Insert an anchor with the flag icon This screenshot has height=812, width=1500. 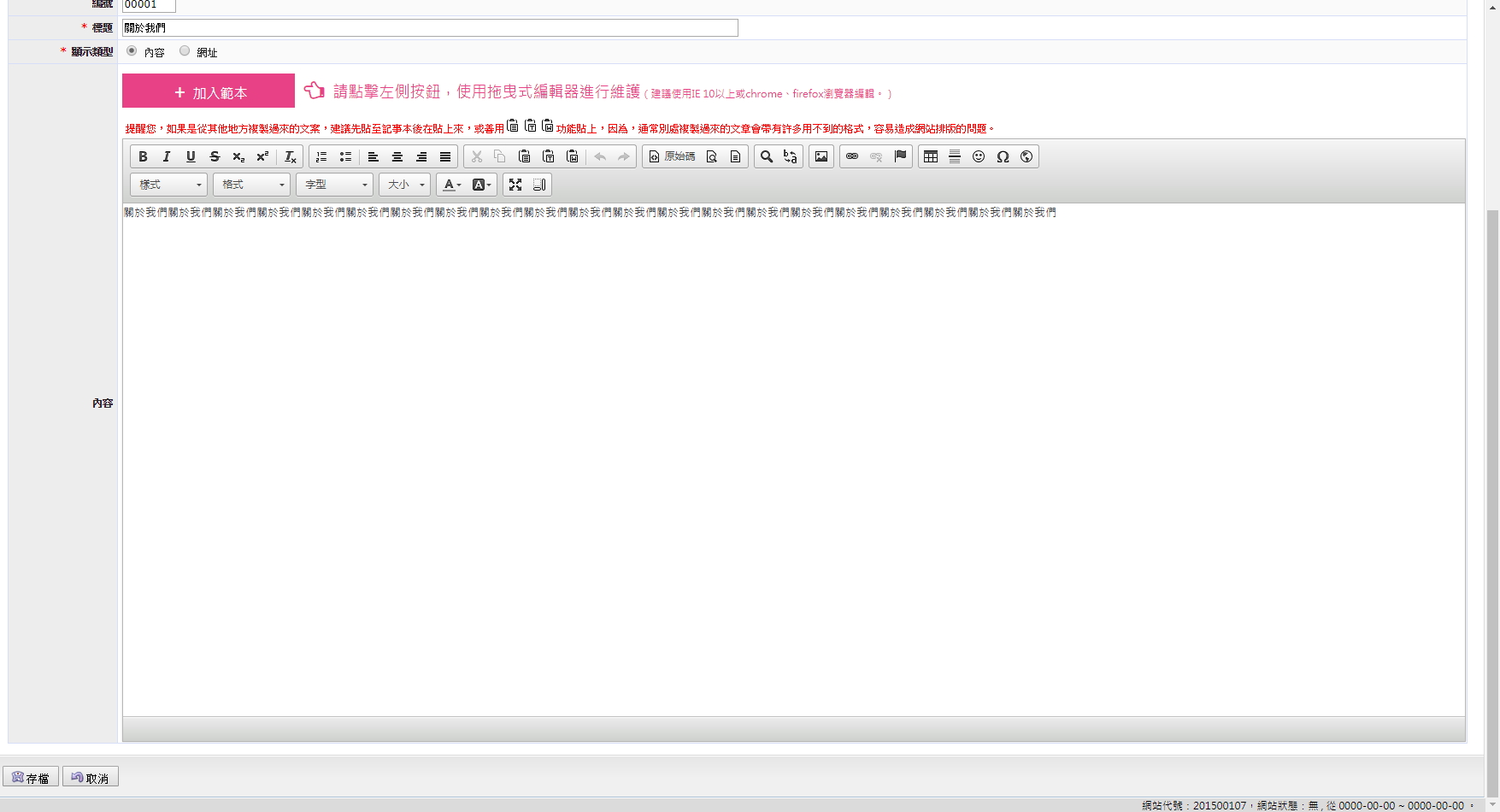click(x=900, y=156)
